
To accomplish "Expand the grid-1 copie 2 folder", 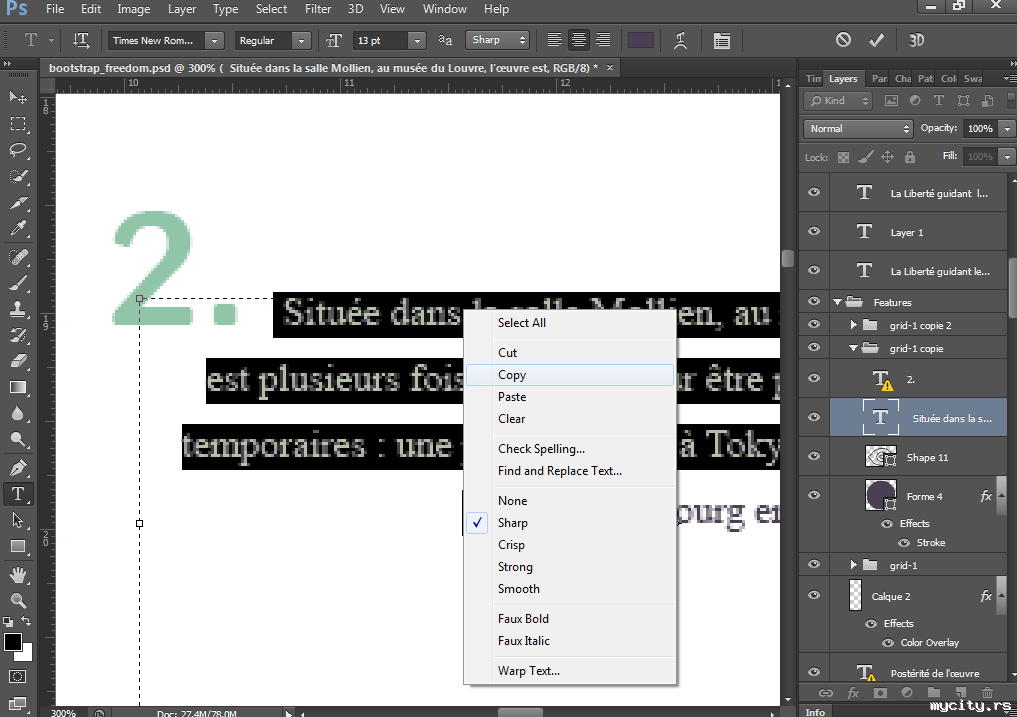I will [x=853, y=325].
